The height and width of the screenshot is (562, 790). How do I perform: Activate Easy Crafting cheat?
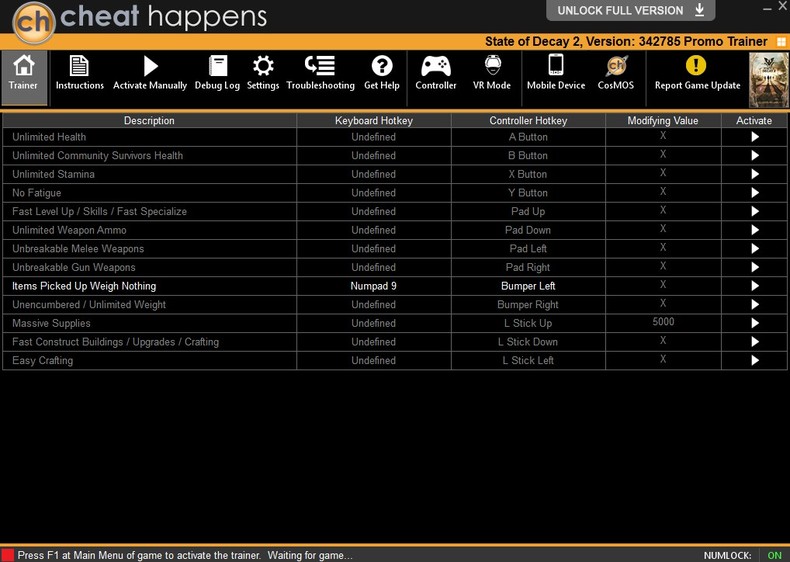click(754, 361)
